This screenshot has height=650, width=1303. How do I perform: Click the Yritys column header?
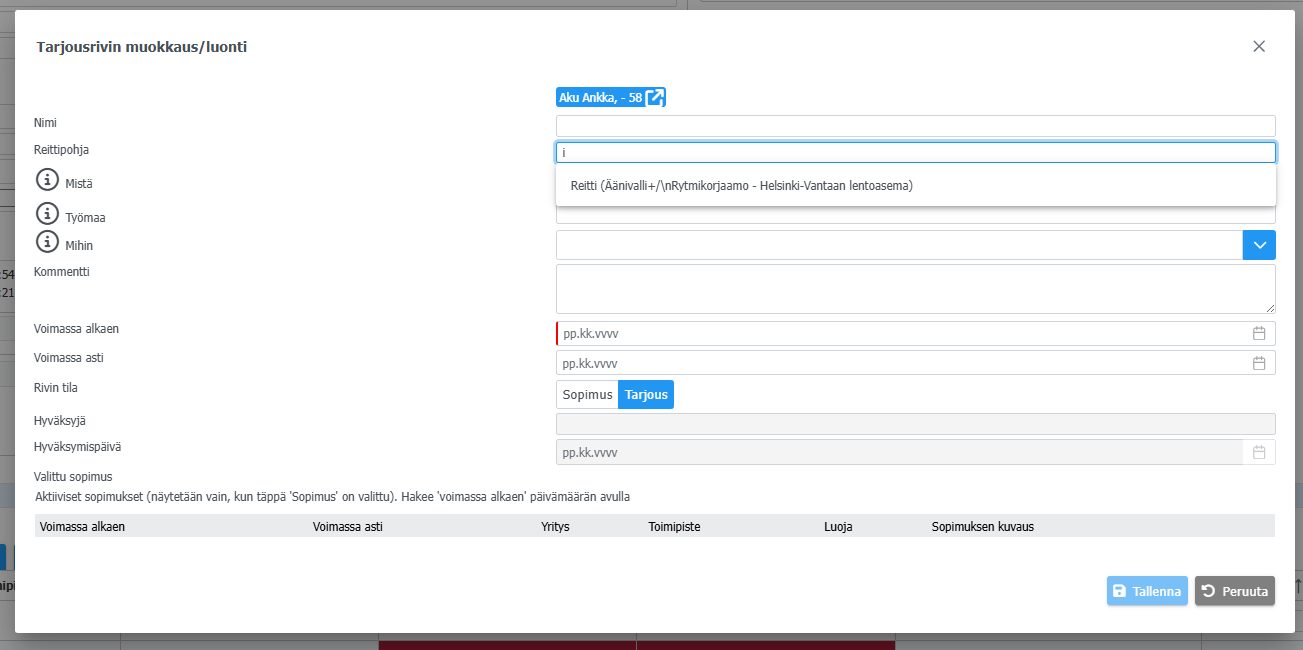(555, 526)
